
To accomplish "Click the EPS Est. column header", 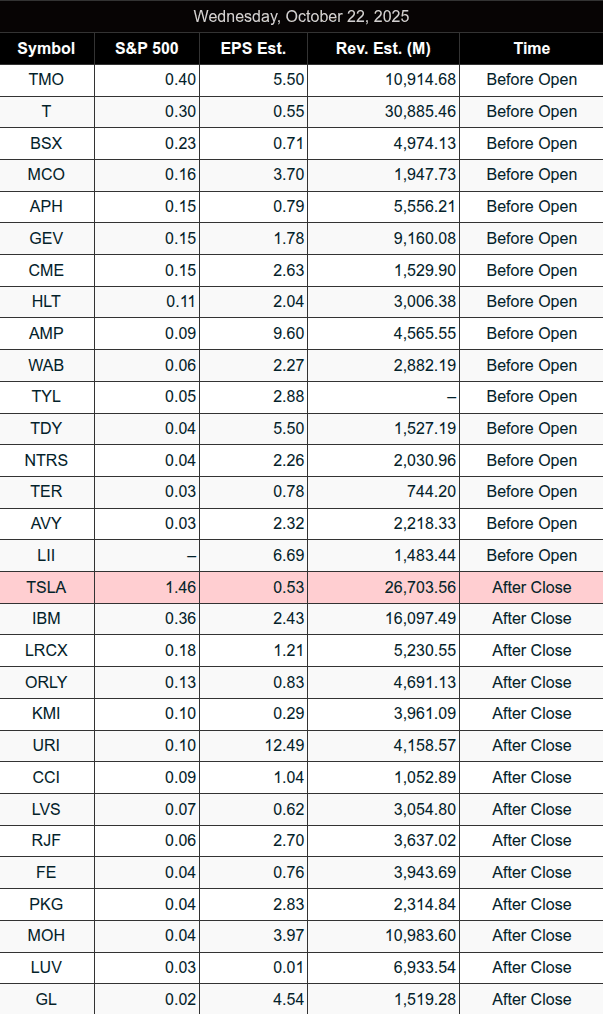I will [251, 48].
